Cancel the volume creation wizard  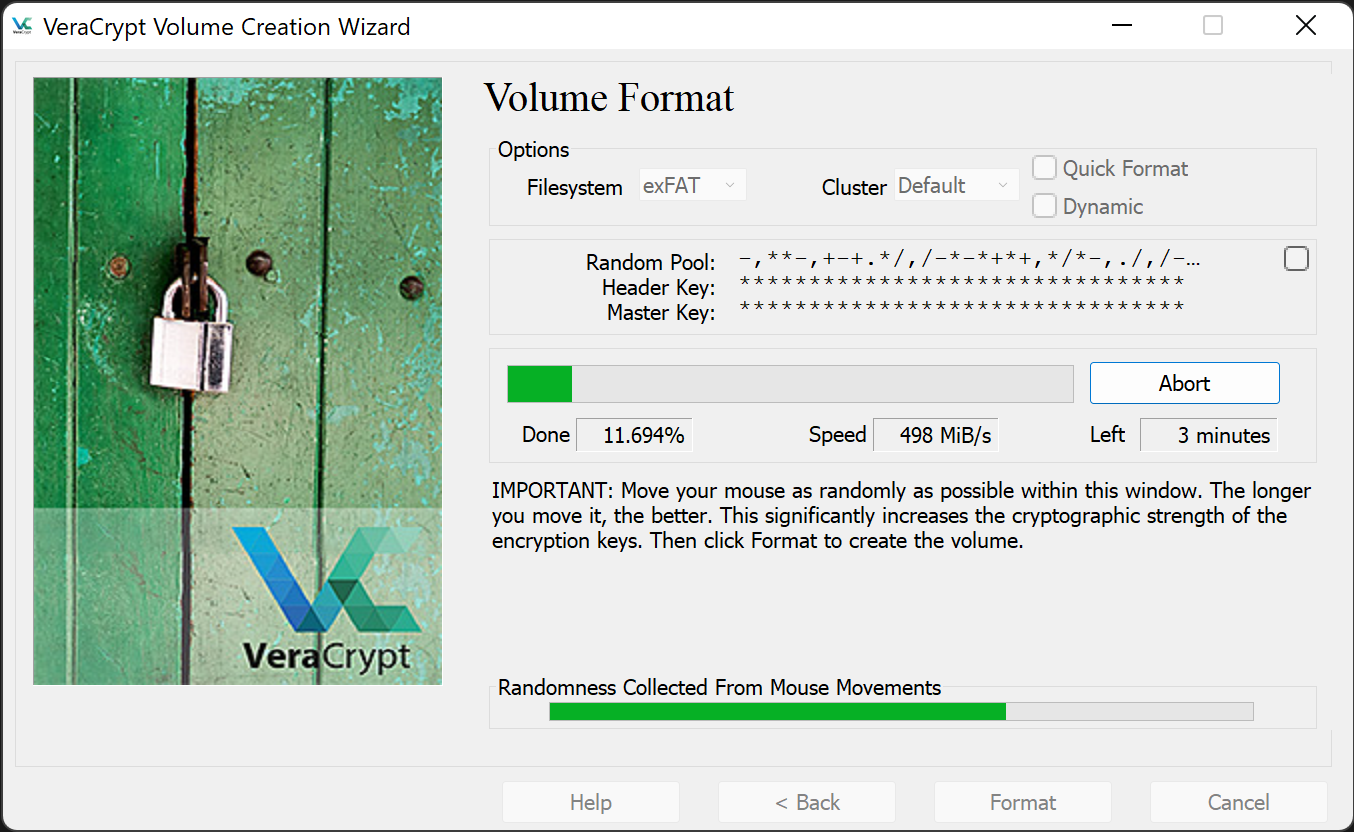click(x=1238, y=802)
